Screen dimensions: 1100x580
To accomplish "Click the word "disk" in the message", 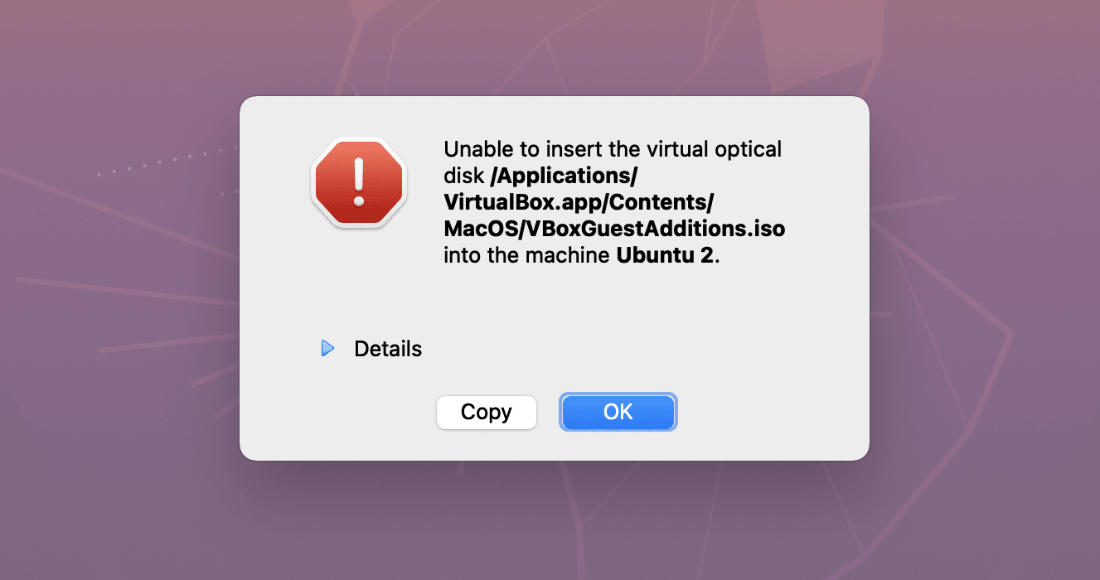I will click(462, 177).
